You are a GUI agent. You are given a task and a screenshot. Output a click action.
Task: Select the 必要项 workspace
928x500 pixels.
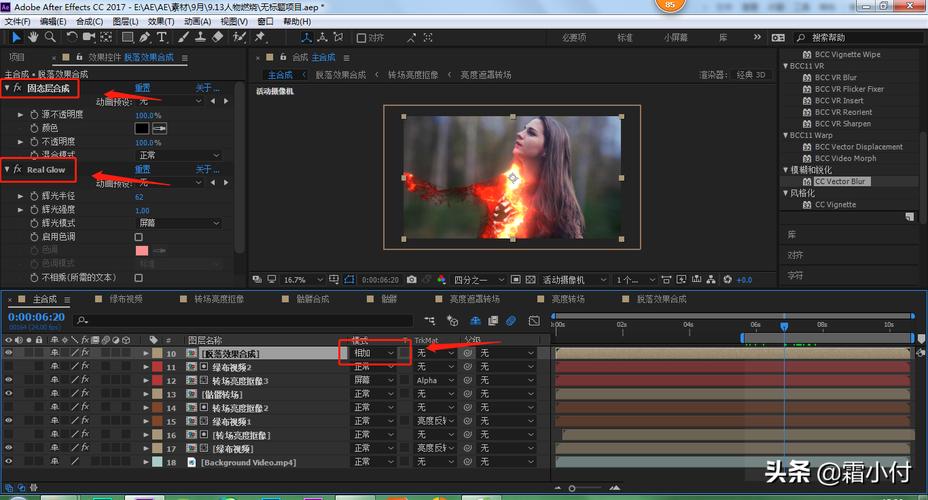coord(573,38)
